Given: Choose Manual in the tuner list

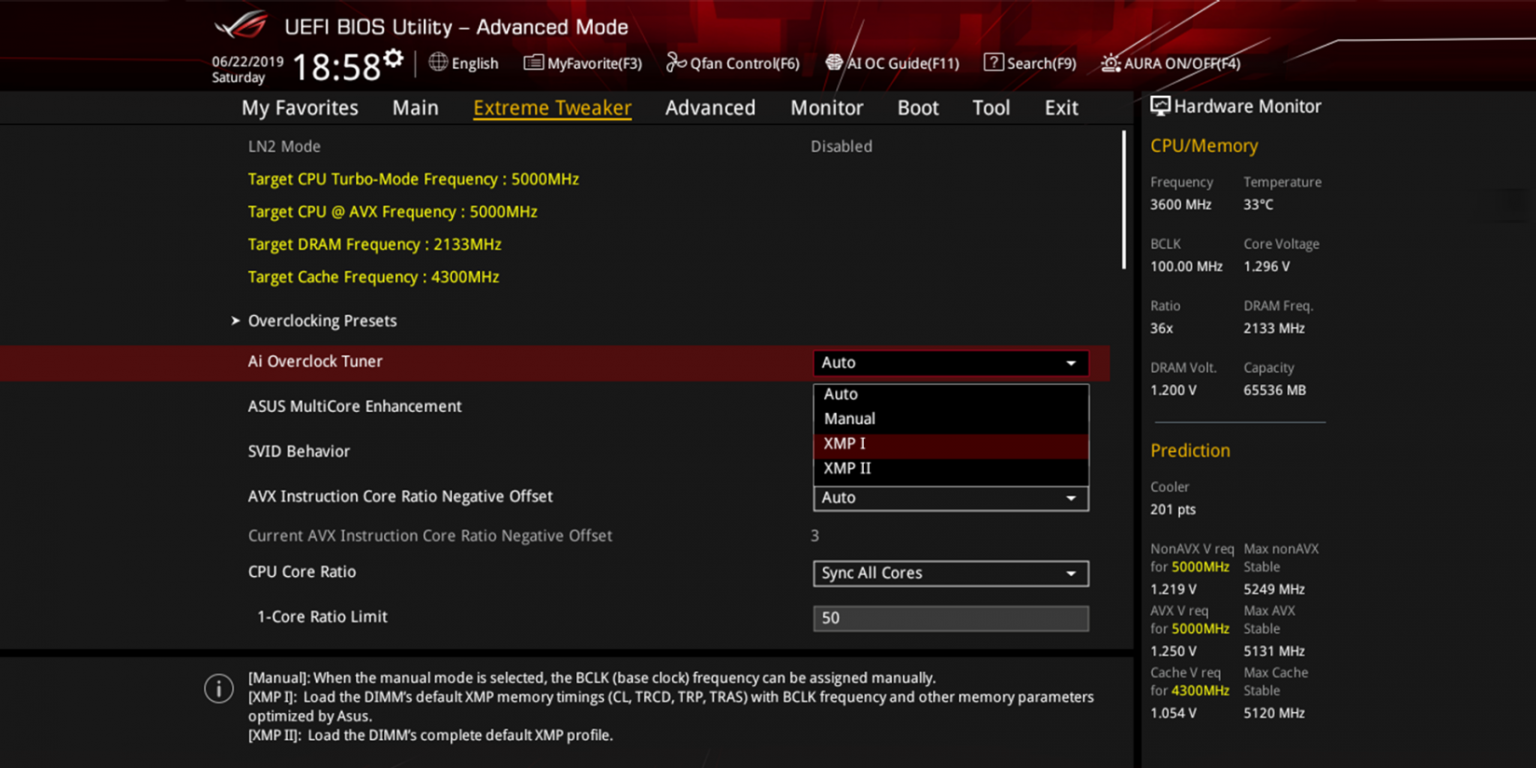Looking at the screenshot, I should tap(950, 419).
